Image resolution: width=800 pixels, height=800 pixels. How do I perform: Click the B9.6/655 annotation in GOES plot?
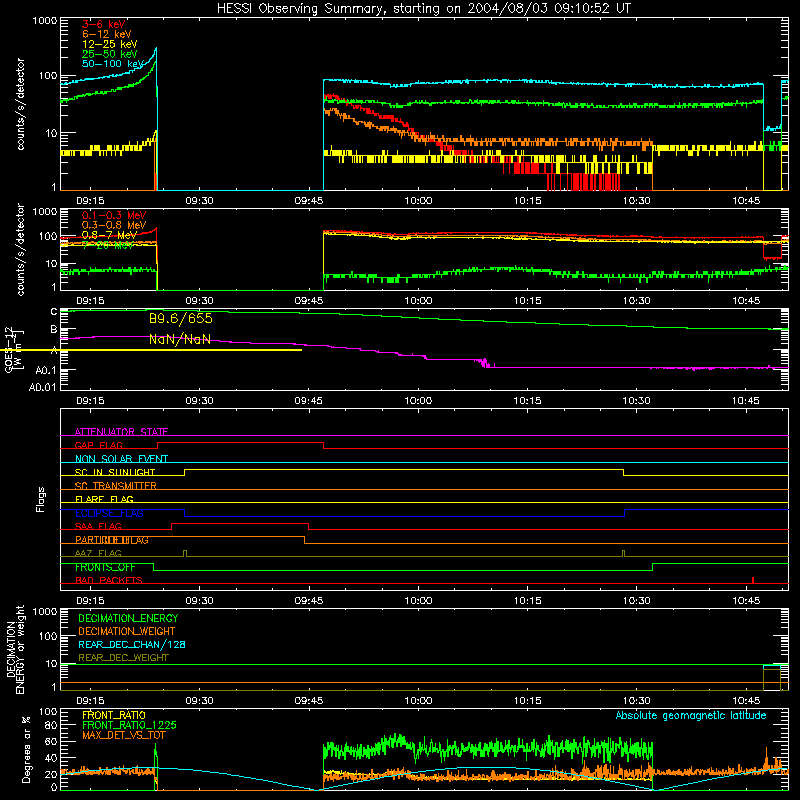tap(181, 319)
